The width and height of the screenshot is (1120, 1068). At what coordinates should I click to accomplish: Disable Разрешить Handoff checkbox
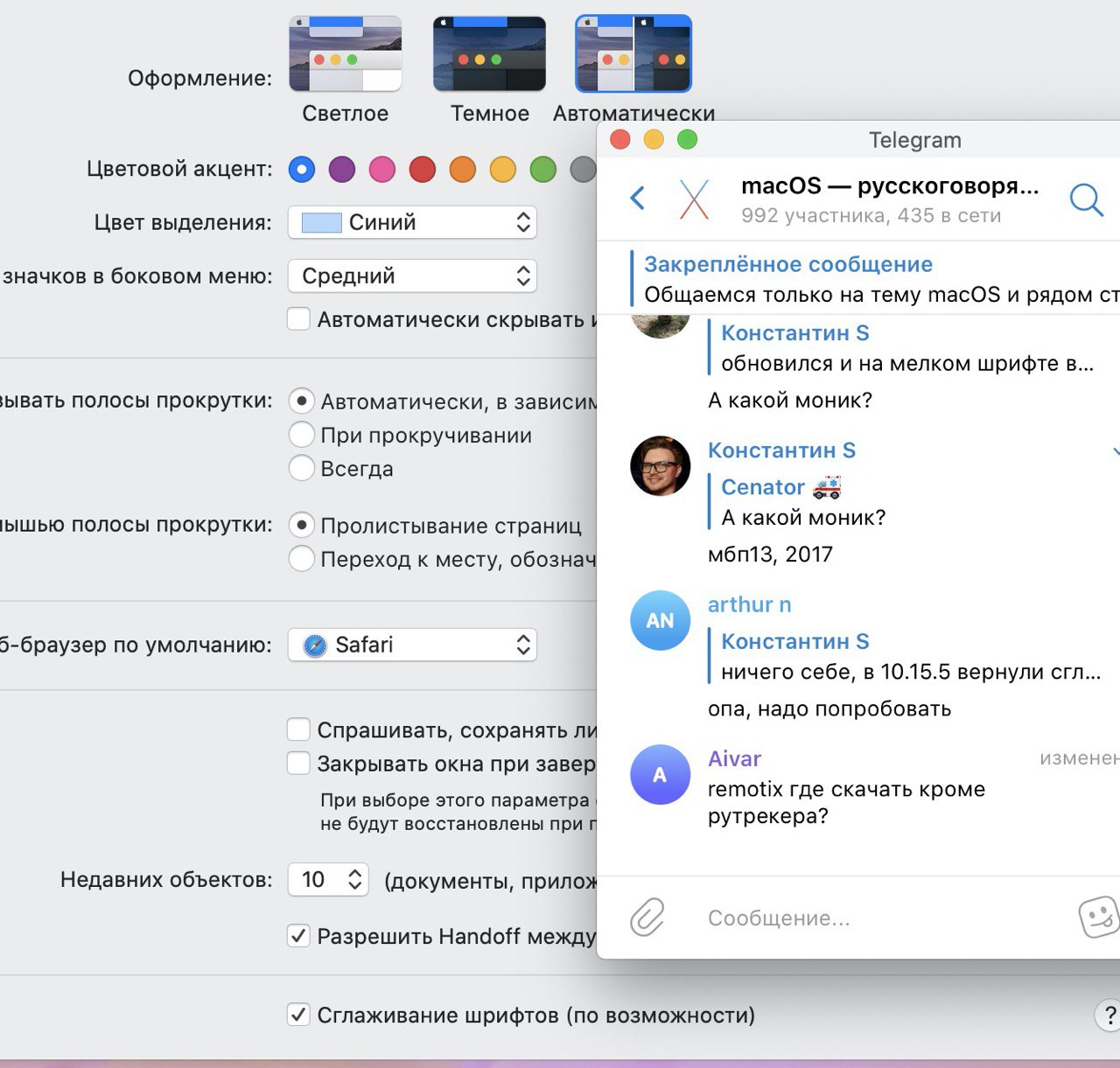click(299, 936)
